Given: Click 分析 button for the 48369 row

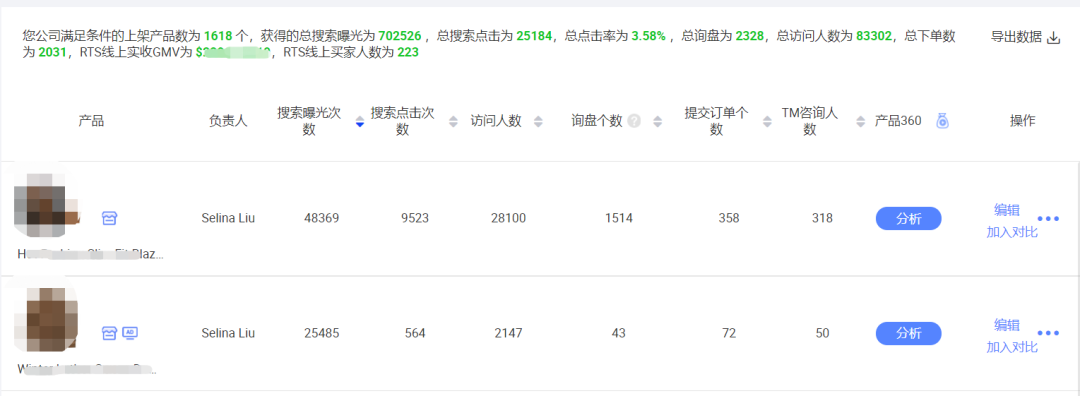Looking at the screenshot, I should point(908,218).
